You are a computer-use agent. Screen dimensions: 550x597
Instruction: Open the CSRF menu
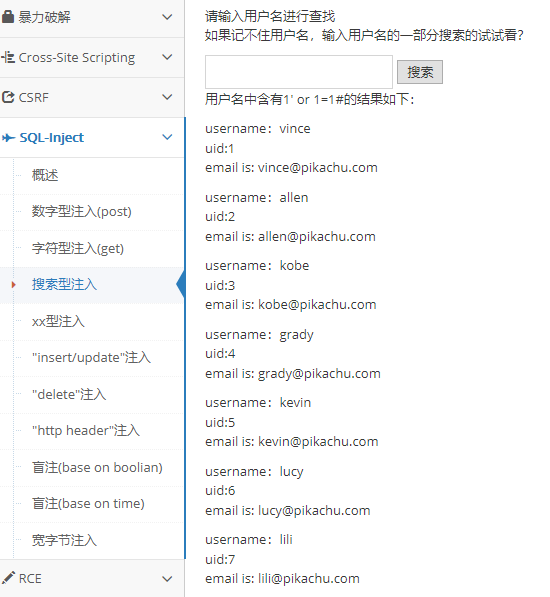coord(92,97)
